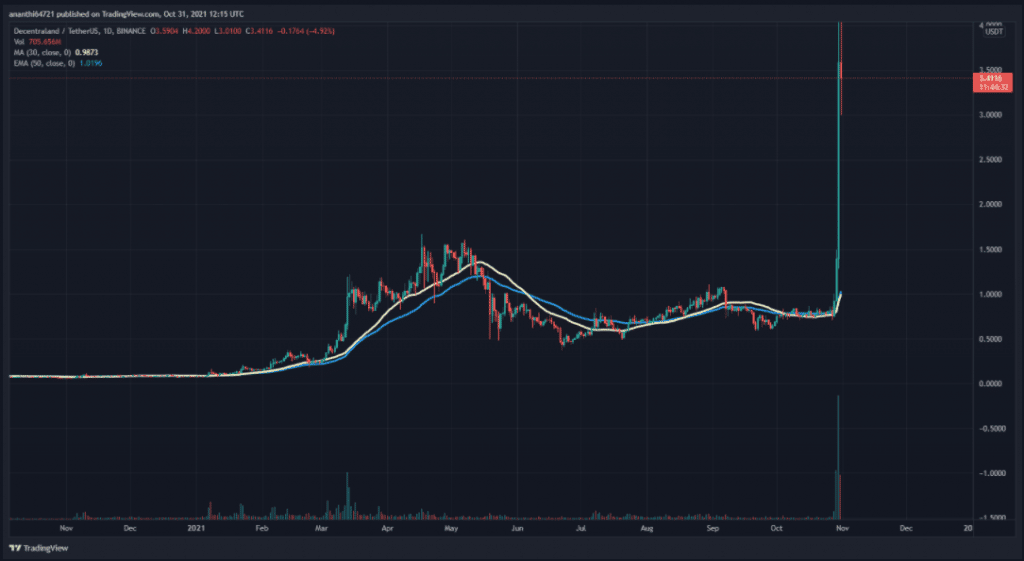Click the 2.0000 price axis level
Viewport: 1024px width, 561px height.
[x=989, y=205]
